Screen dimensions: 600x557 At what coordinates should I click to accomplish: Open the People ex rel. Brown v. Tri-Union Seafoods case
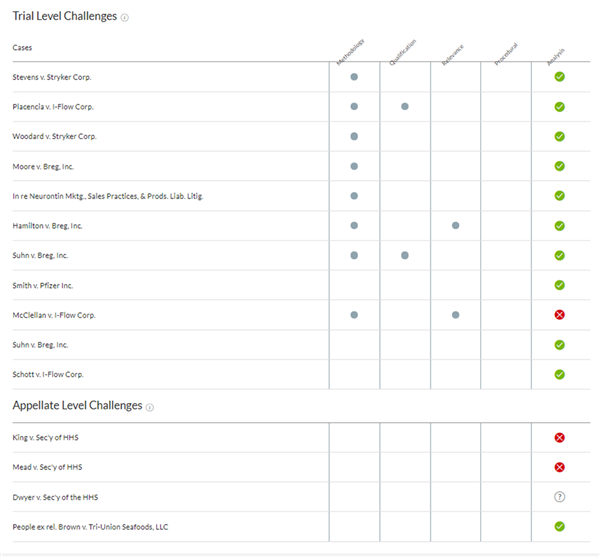pos(90,527)
